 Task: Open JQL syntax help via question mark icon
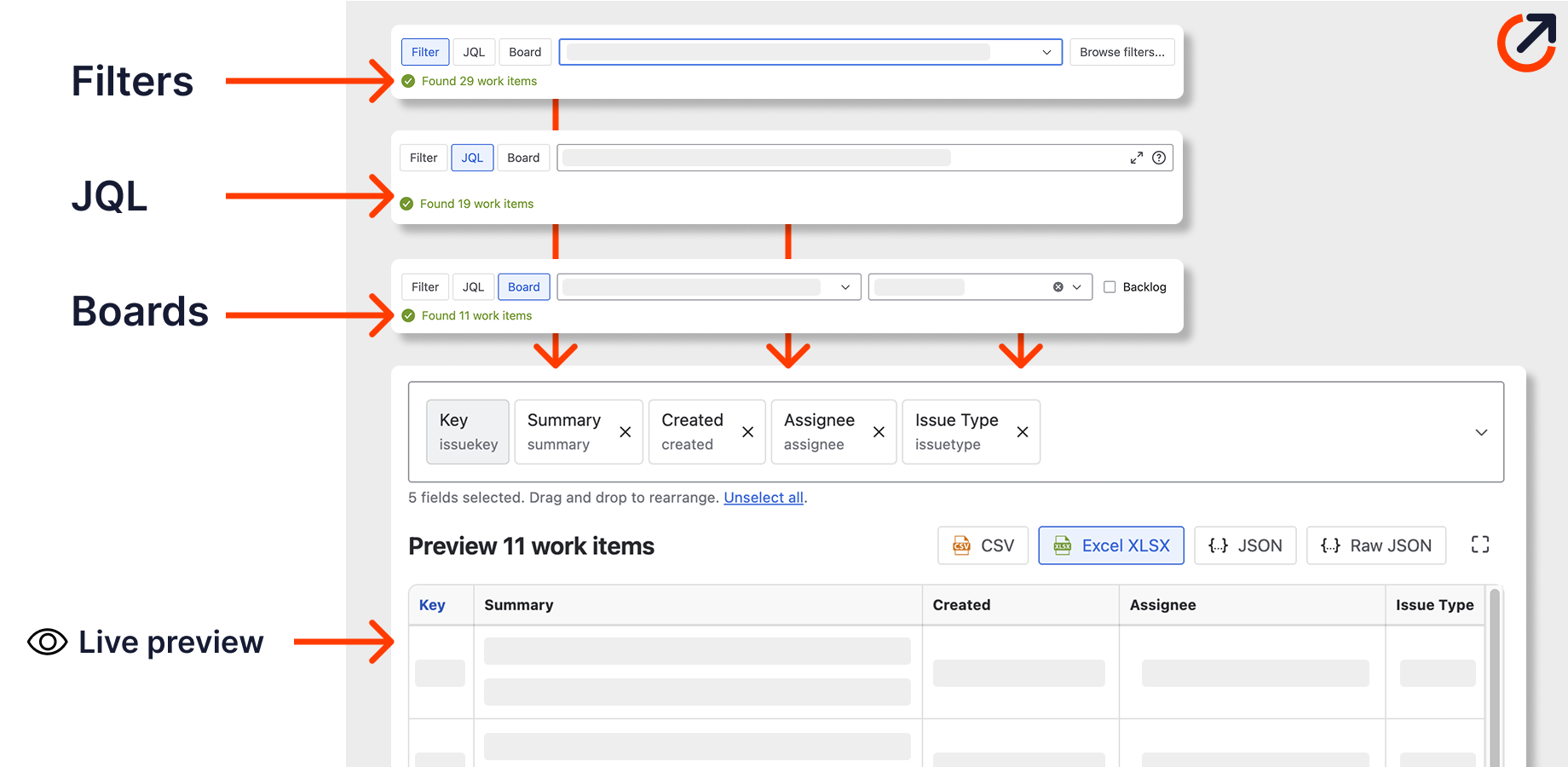point(1159,157)
